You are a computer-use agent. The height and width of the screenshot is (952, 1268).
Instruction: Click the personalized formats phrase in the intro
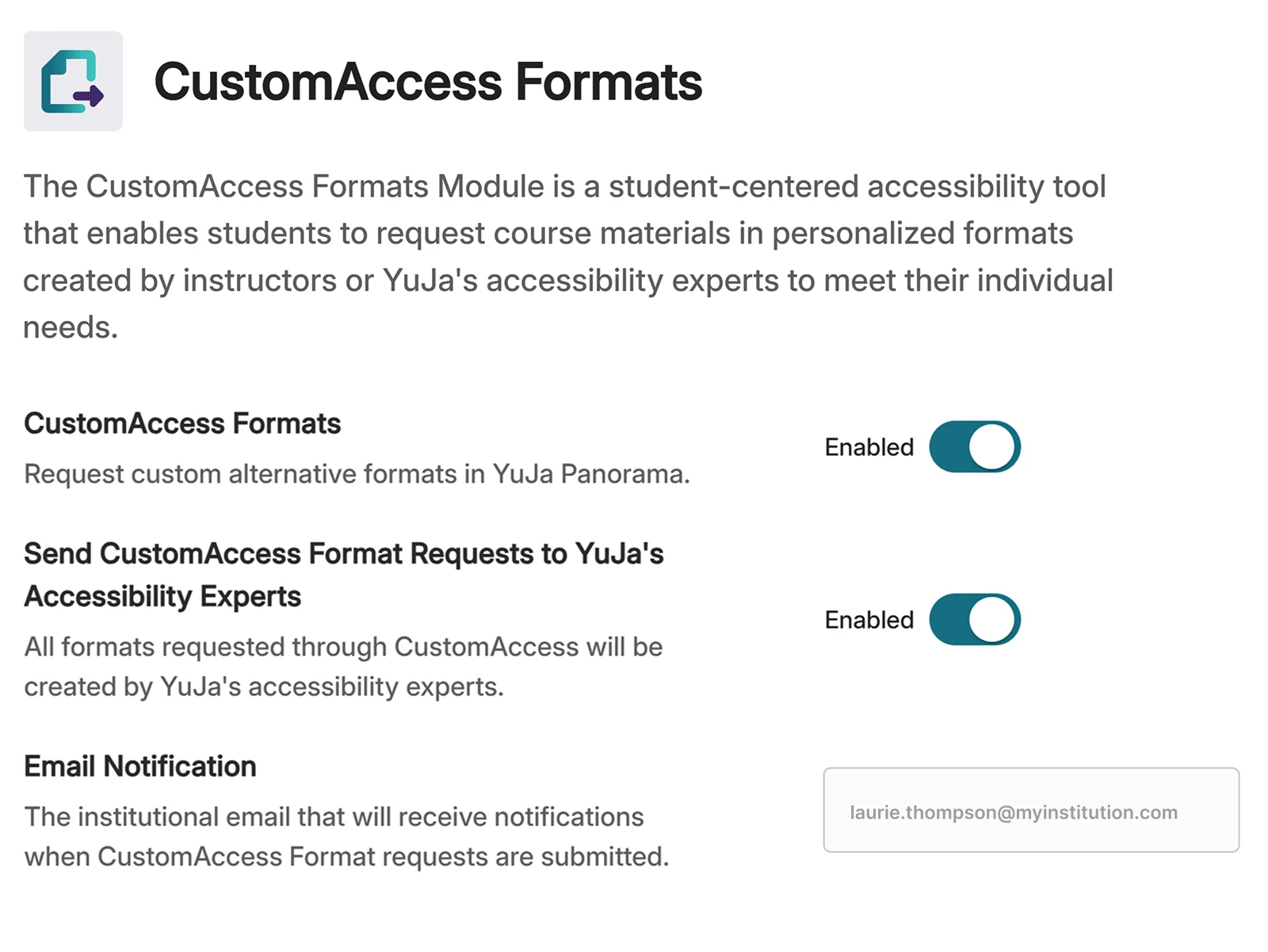[x=922, y=234]
